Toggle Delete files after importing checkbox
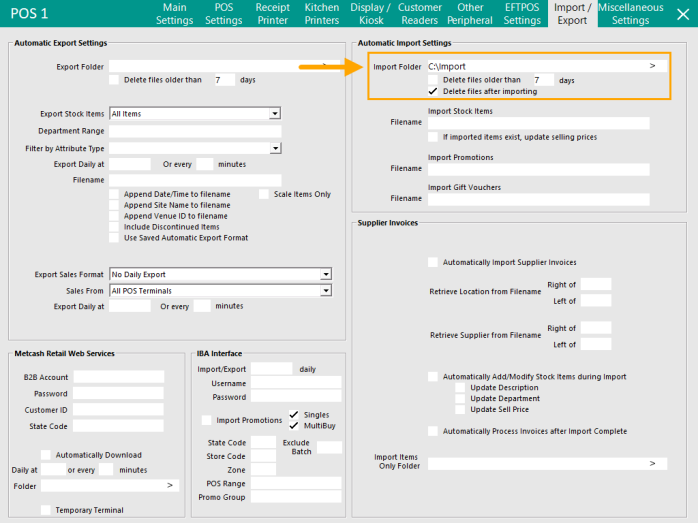 coord(433,91)
